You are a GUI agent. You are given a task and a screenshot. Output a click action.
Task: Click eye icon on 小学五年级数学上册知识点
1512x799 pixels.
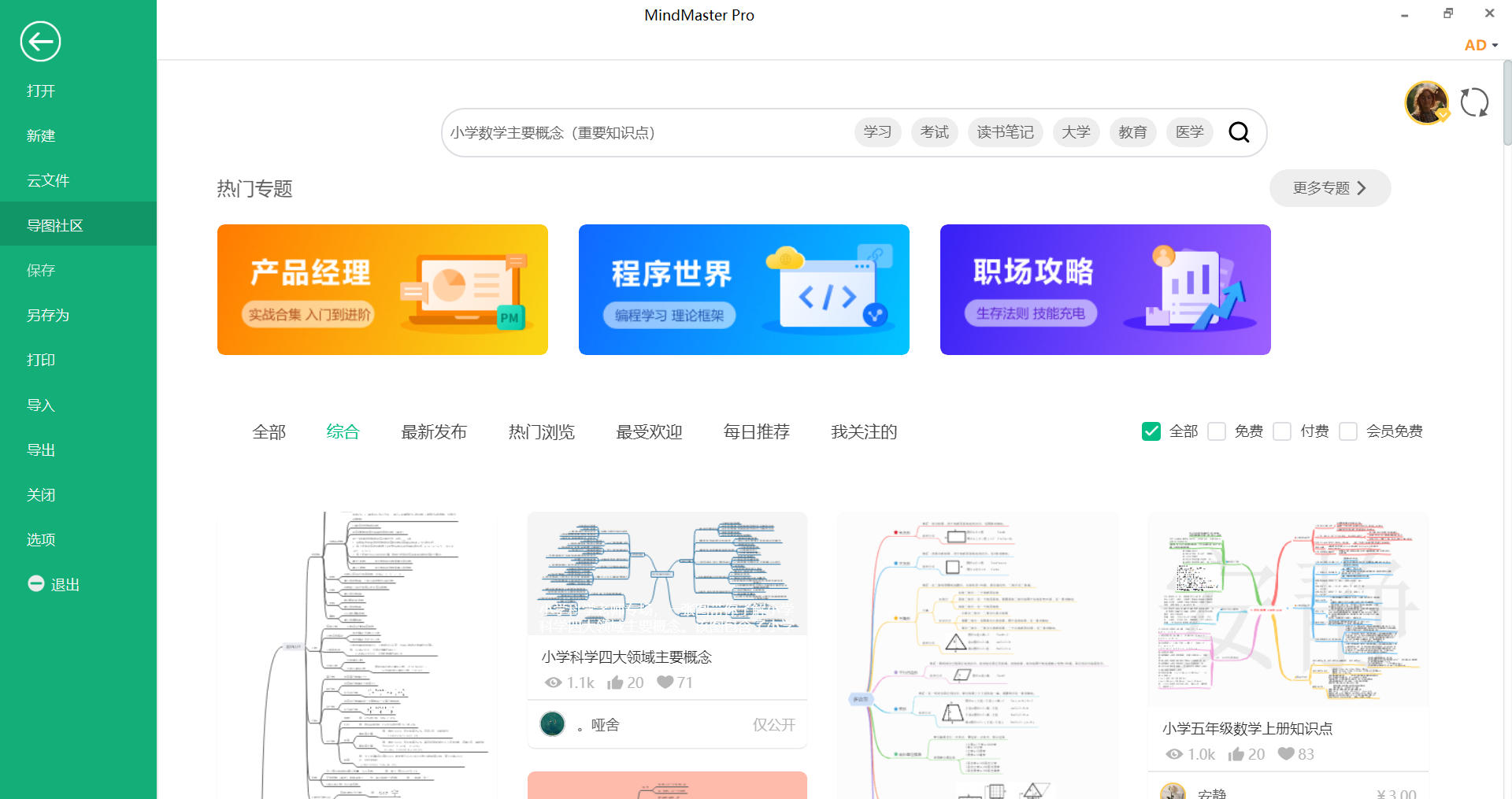click(x=1174, y=754)
